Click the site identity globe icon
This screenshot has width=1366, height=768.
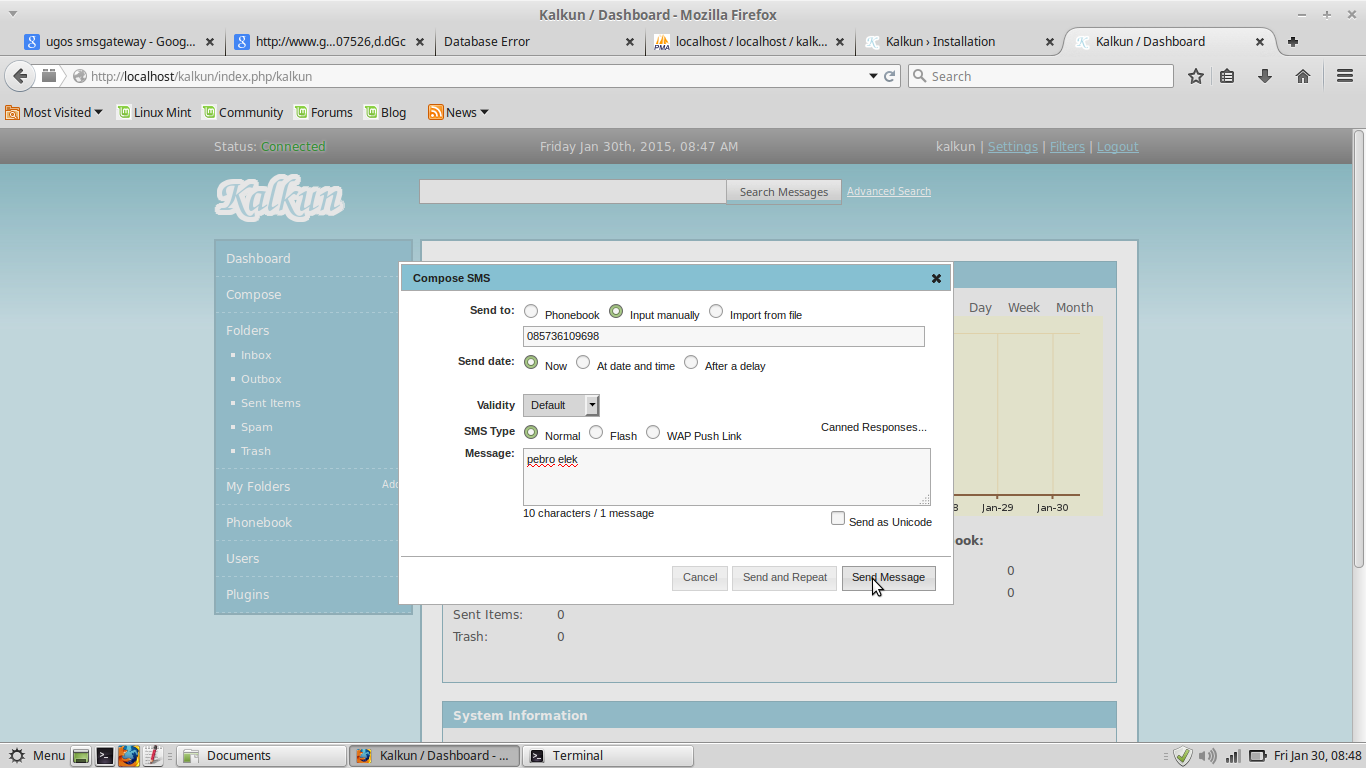80,76
